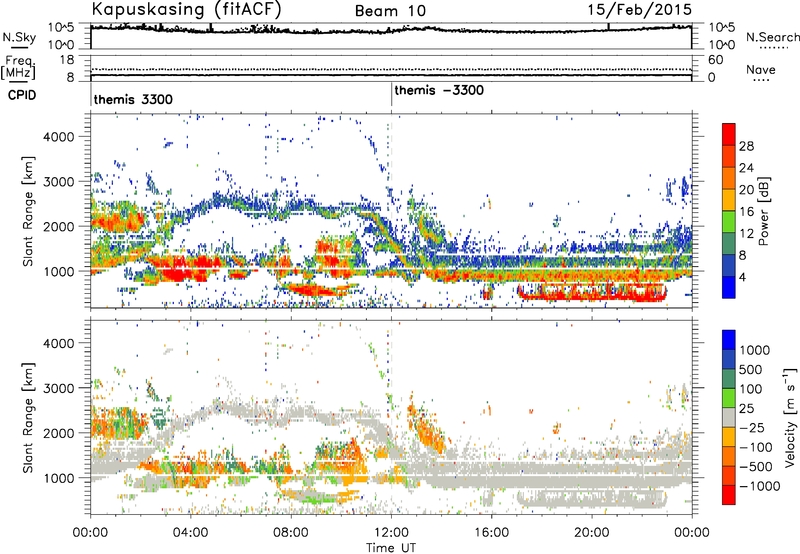Click the "N.Search" legend label
The image size is (800, 554).
(772, 37)
